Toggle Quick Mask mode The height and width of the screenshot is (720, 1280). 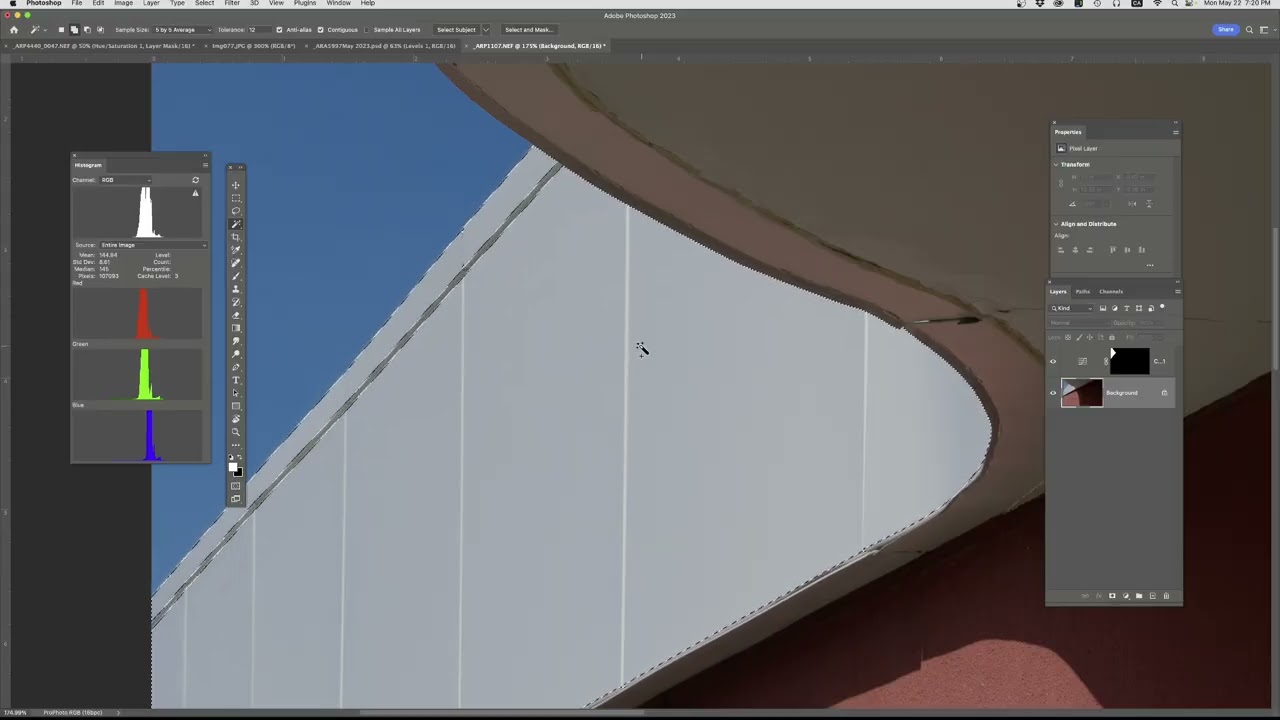pos(236,487)
